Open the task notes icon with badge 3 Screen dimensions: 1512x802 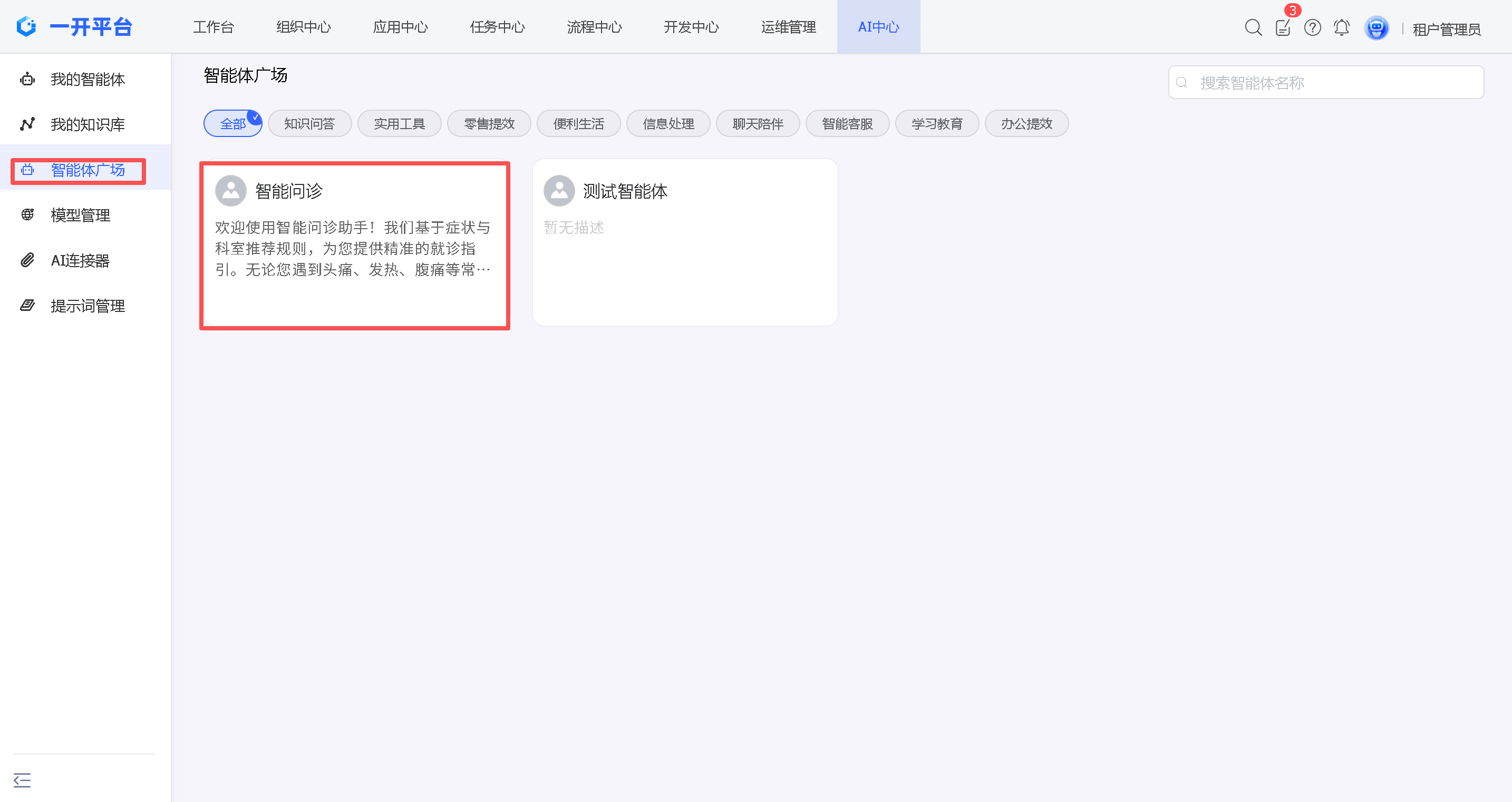[1283, 27]
